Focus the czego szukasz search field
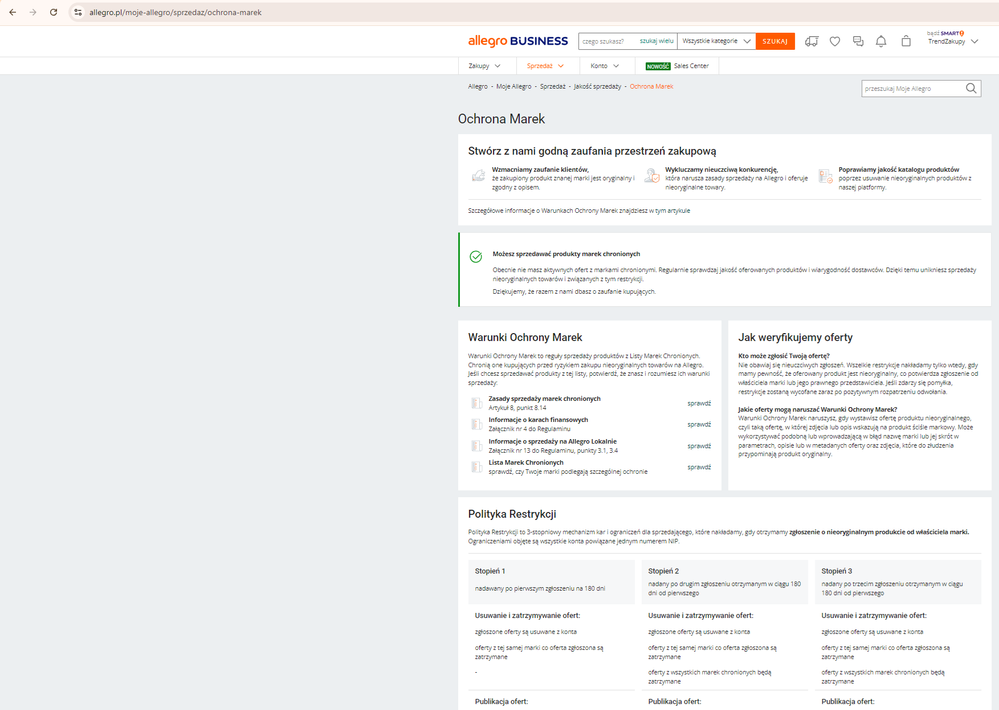 point(608,41)
